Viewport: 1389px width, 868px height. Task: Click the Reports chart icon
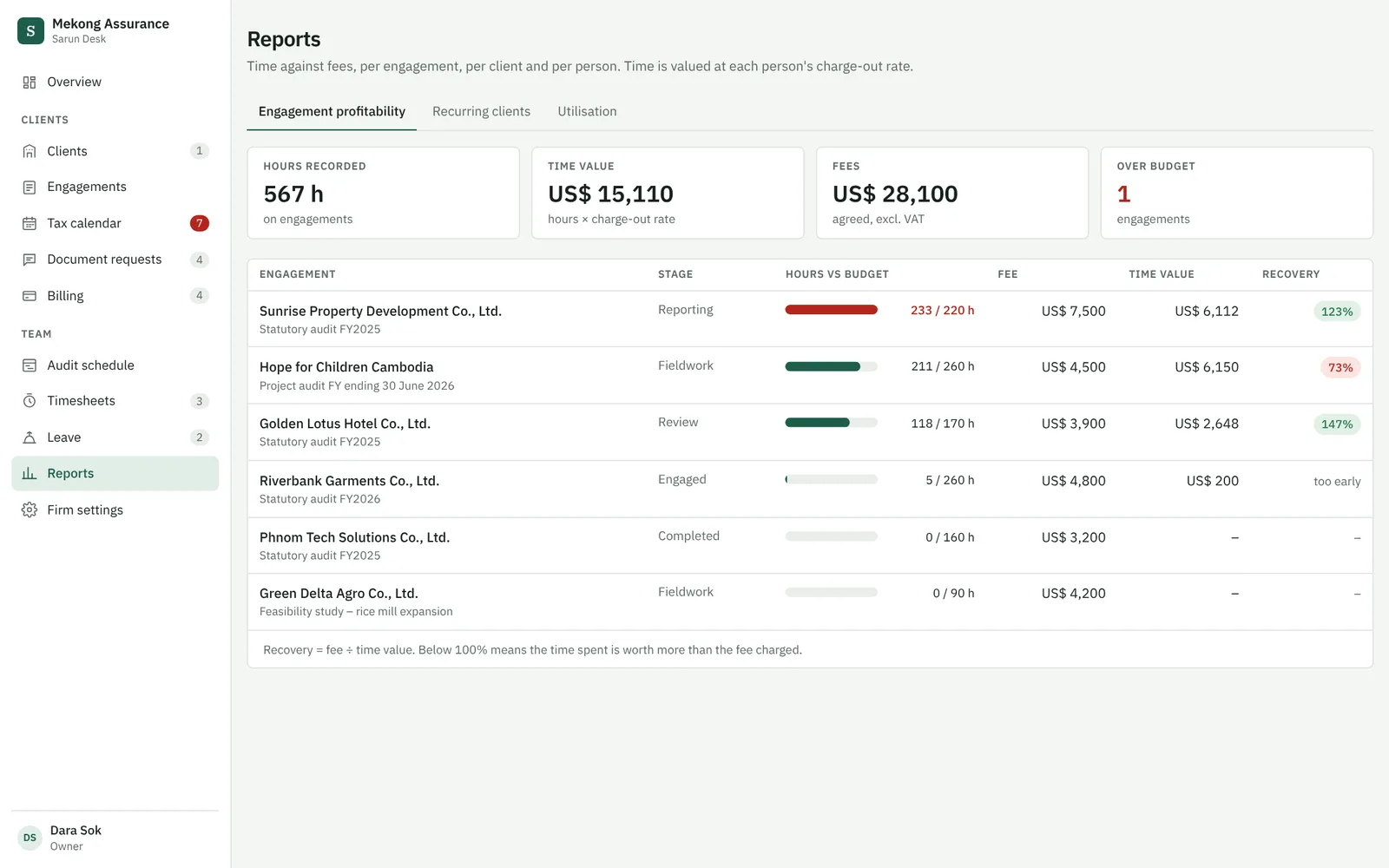(x=30, y=474)
